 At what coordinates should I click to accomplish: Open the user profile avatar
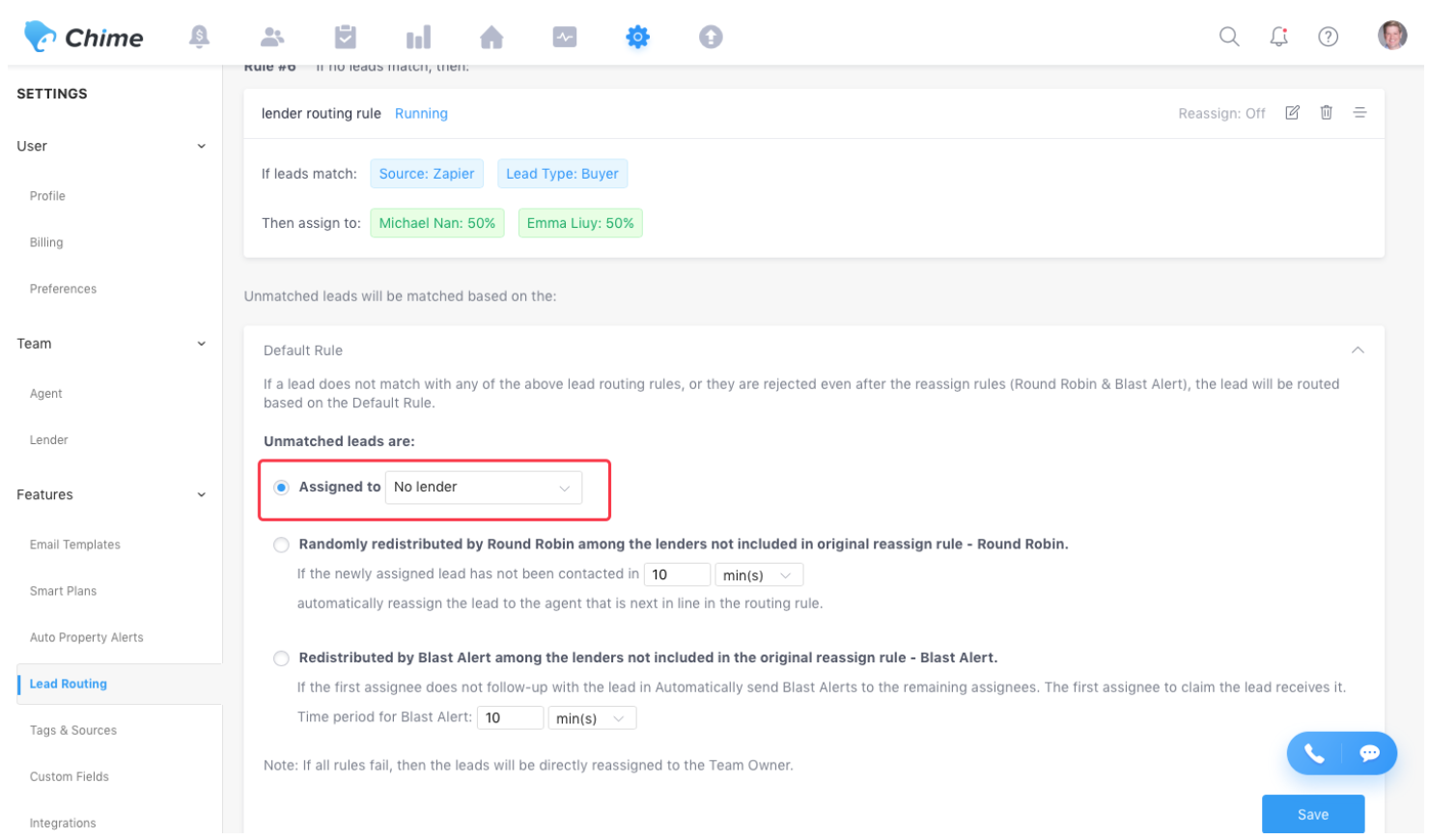click(x=1391, y=36)
